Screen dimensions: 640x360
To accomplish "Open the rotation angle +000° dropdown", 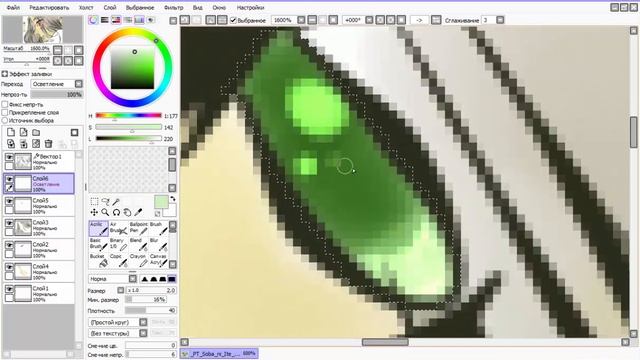I will (x=369, y=20).
